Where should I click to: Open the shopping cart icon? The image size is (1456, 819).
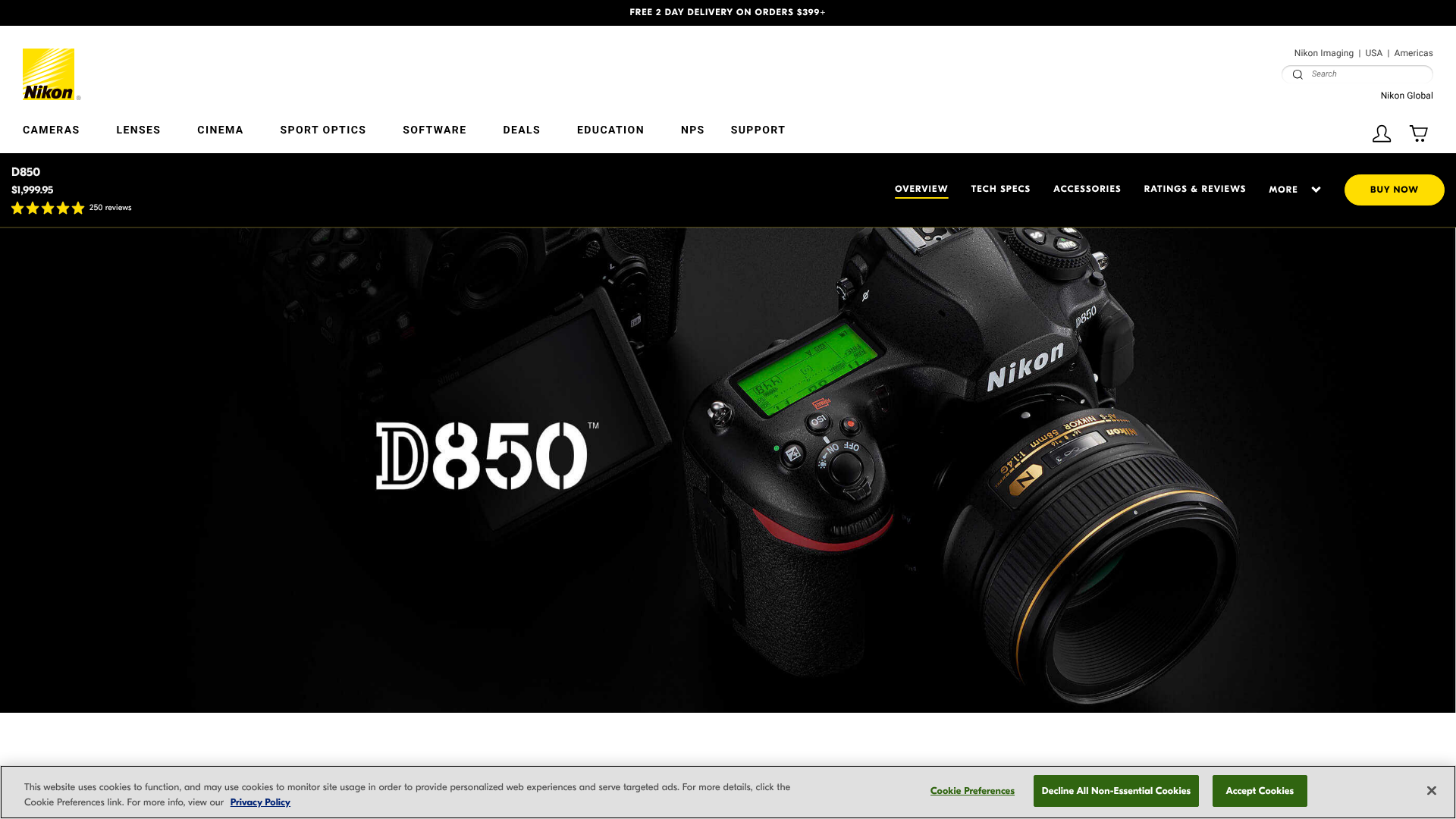click(1419, 133)
